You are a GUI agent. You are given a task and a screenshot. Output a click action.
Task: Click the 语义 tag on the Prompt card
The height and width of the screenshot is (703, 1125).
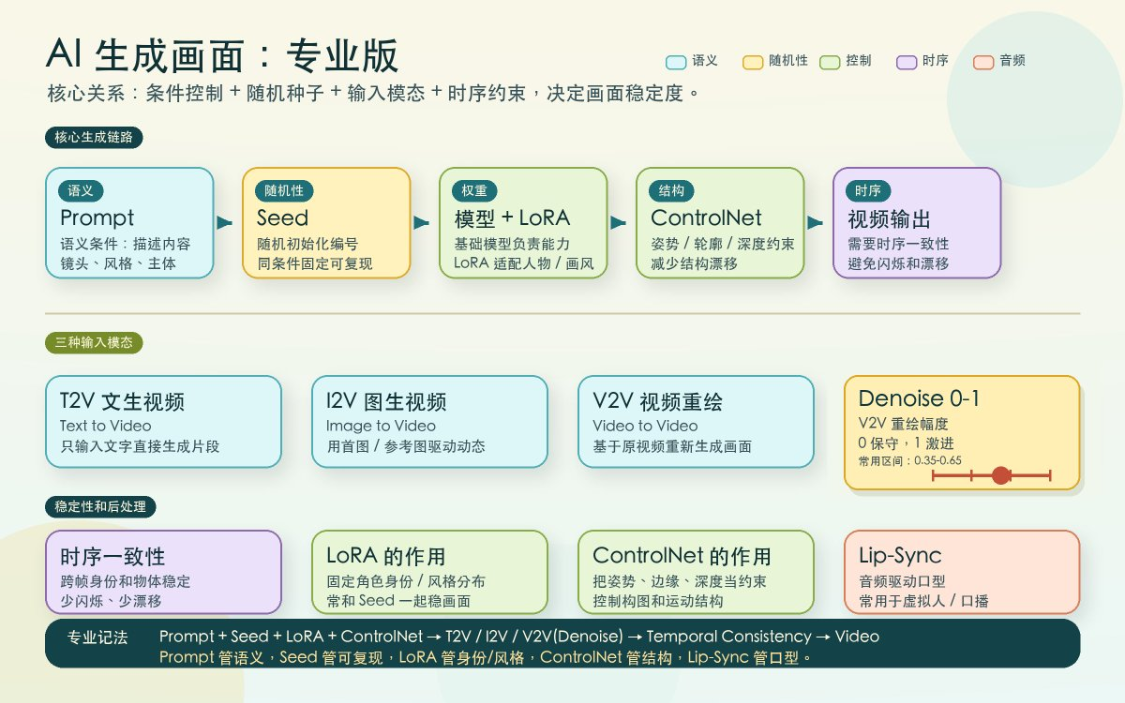[80, 191]
